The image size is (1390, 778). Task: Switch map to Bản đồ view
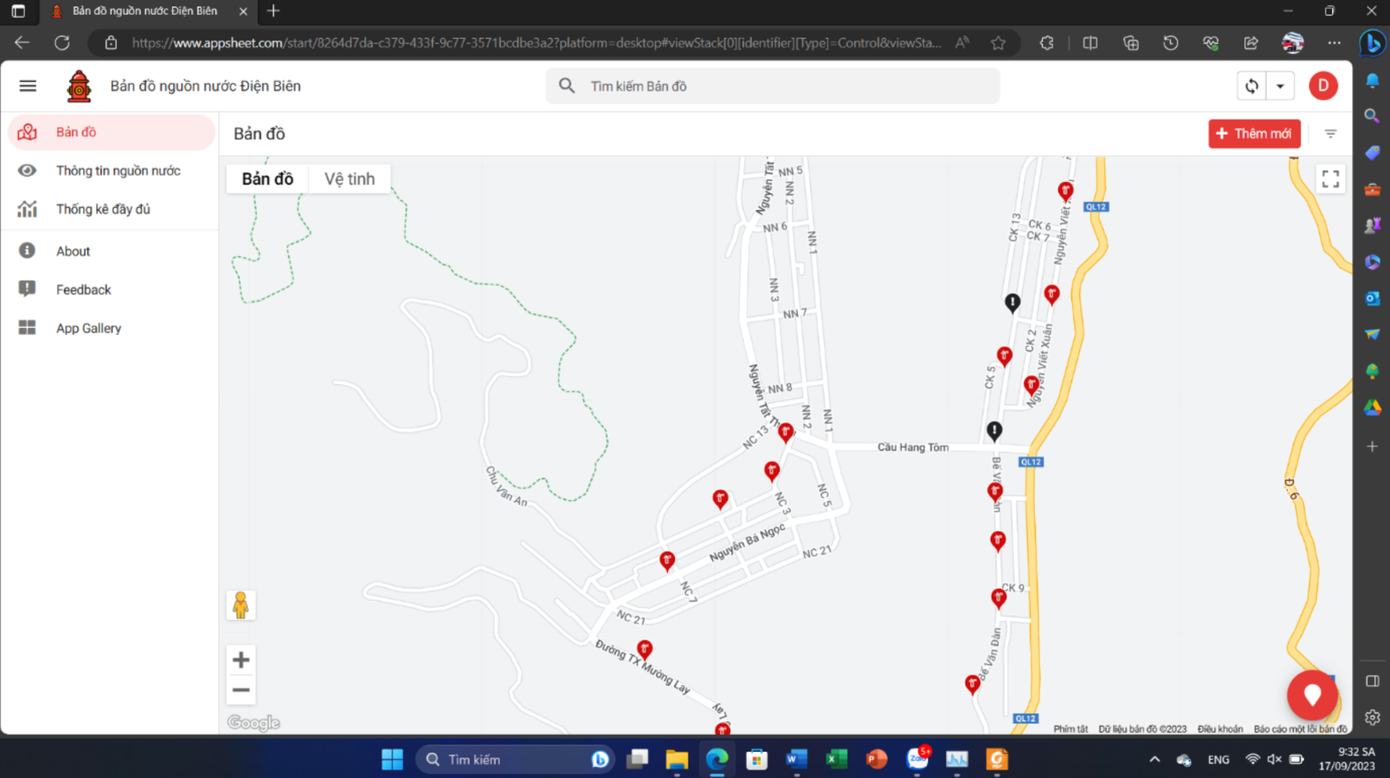click(x=267, y=179)
